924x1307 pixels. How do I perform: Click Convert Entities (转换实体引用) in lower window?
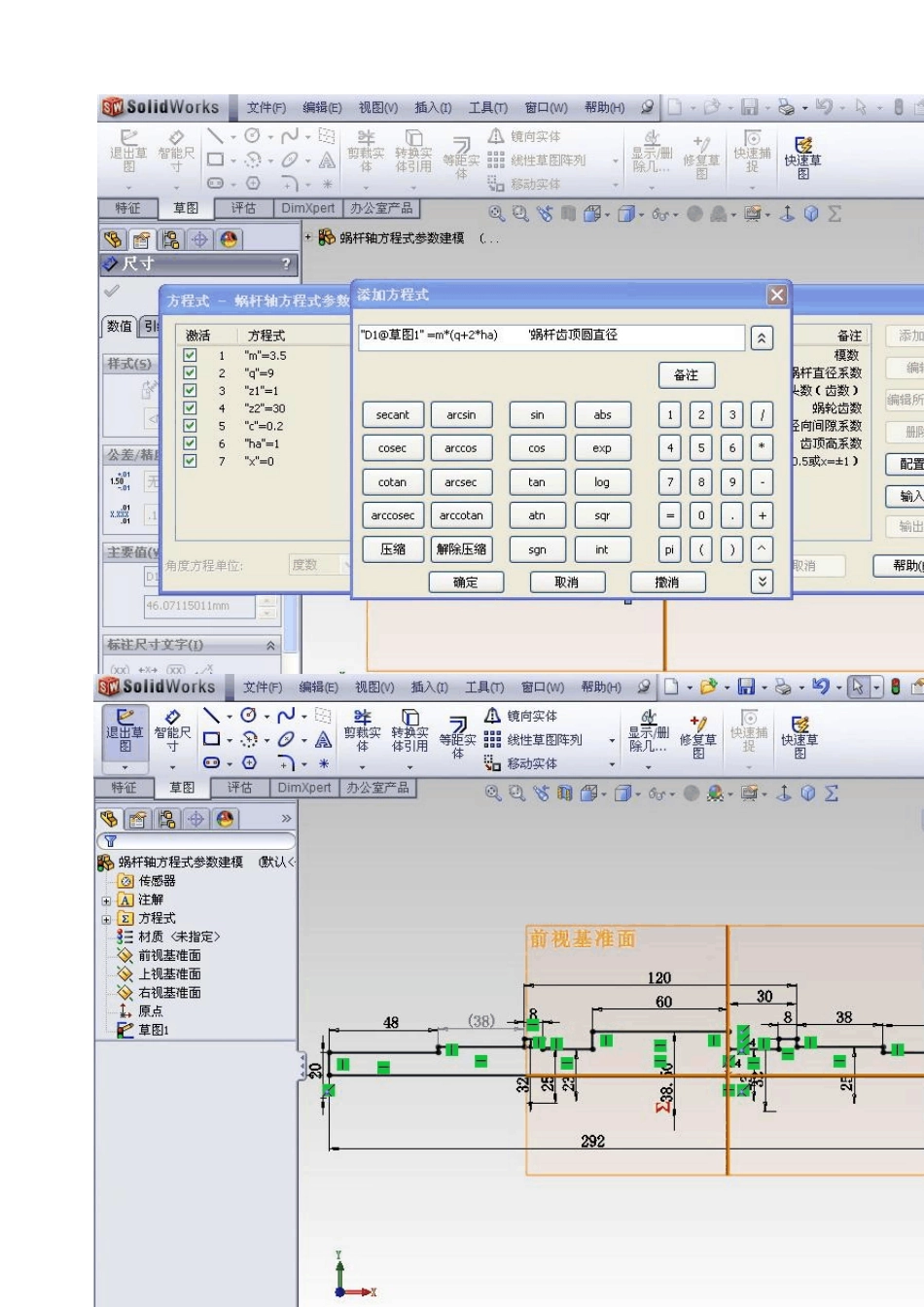(x=409, y=731)
